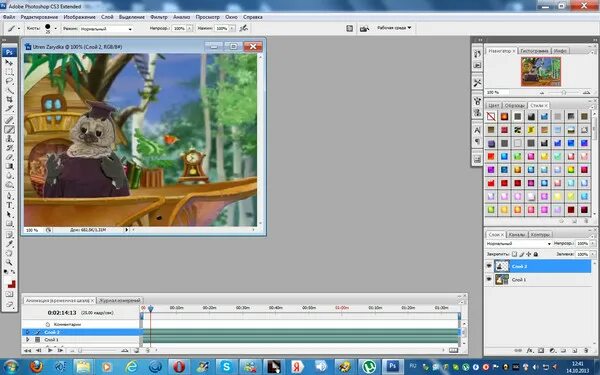Open the Фильтр menu
Image resolution: width=600 pixels, height=375 pixels.
(x=159, y=17)
